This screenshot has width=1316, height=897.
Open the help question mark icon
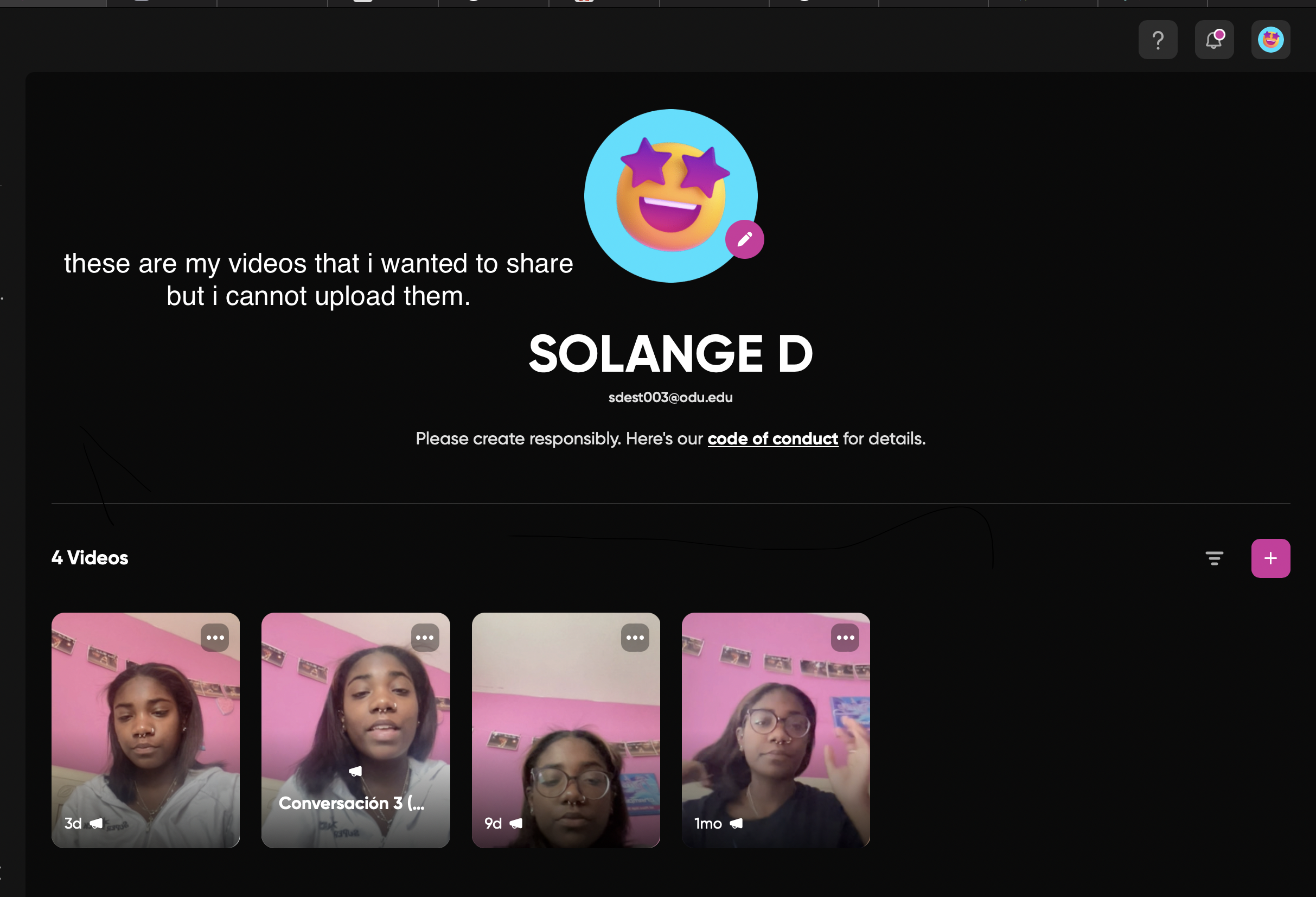1158,40
